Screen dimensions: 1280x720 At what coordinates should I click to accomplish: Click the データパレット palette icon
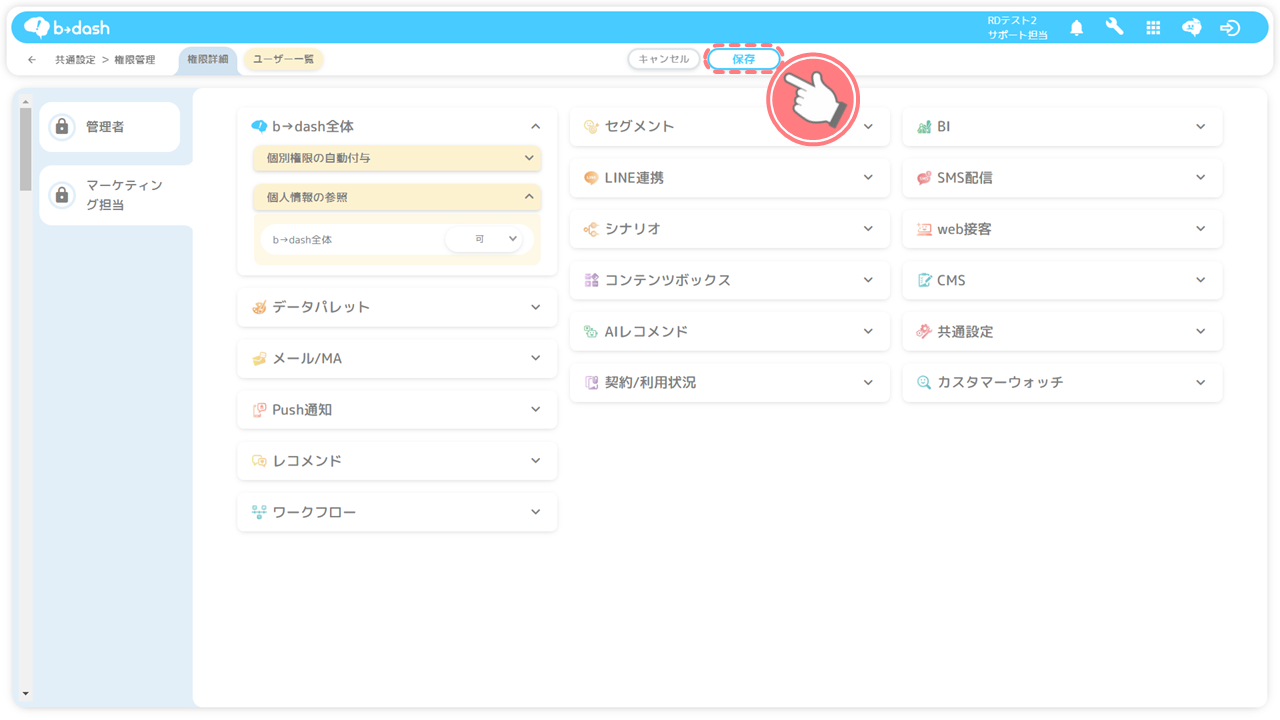259,307
